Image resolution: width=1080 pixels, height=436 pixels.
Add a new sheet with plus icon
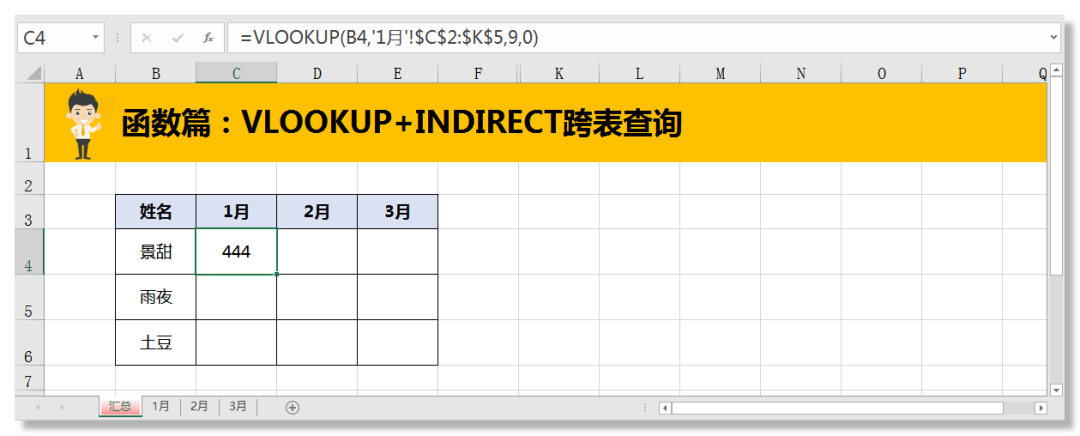point(293,408)
